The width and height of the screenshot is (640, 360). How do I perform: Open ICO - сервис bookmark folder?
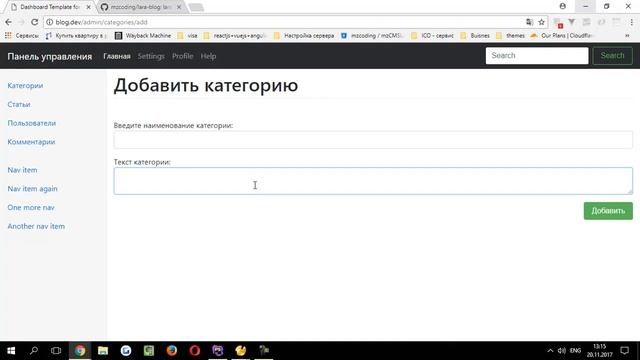click(433, 36)
